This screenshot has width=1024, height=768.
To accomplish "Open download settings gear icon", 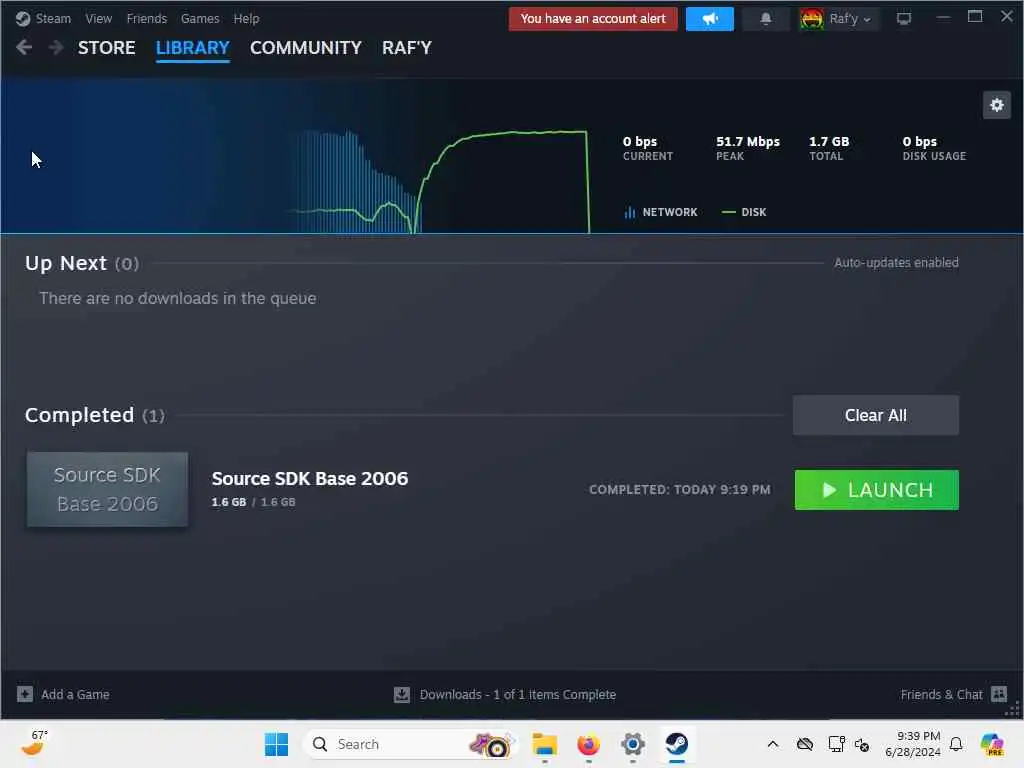I will (x=997, y=105).
